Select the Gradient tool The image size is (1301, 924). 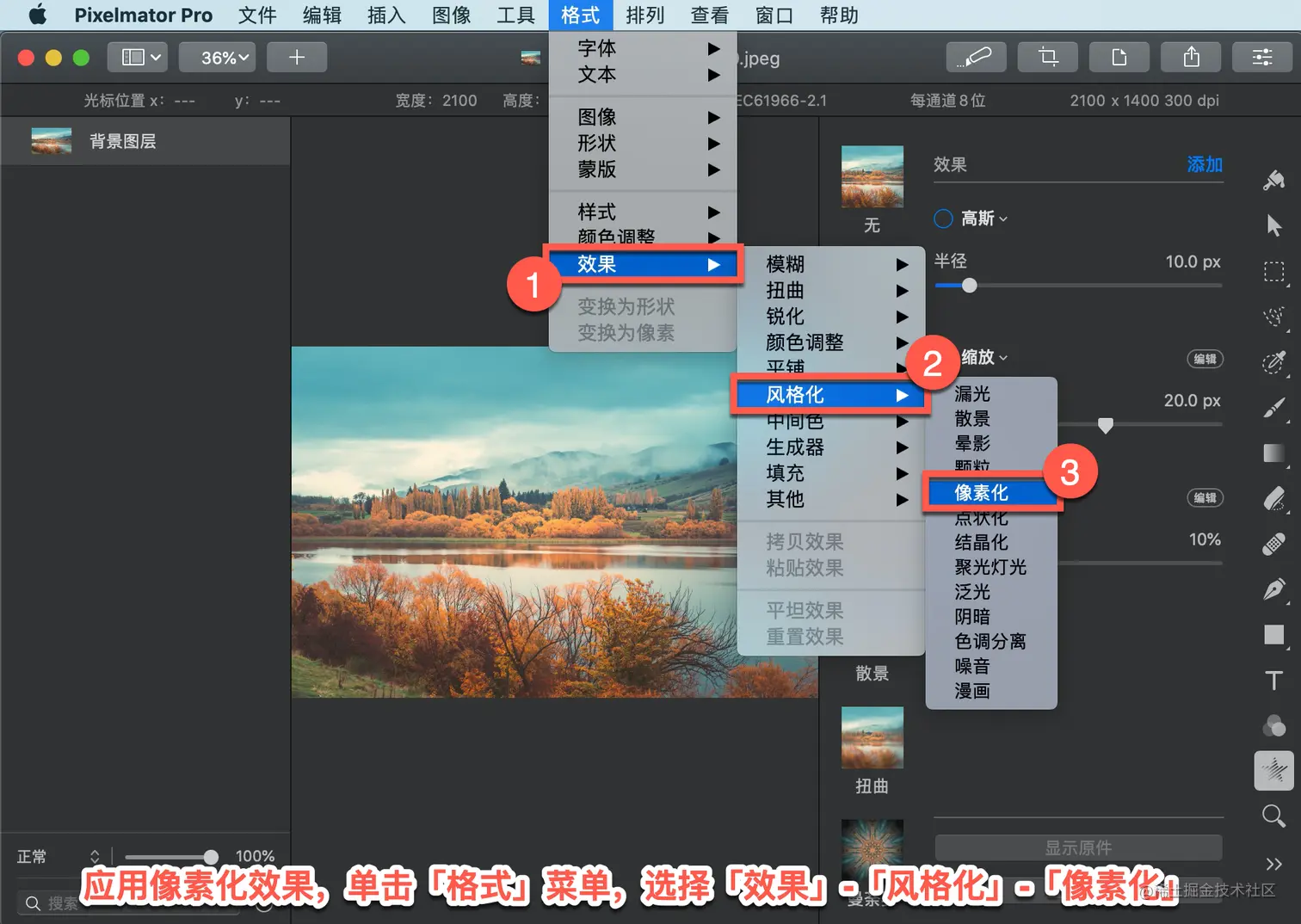(1274, 453)
